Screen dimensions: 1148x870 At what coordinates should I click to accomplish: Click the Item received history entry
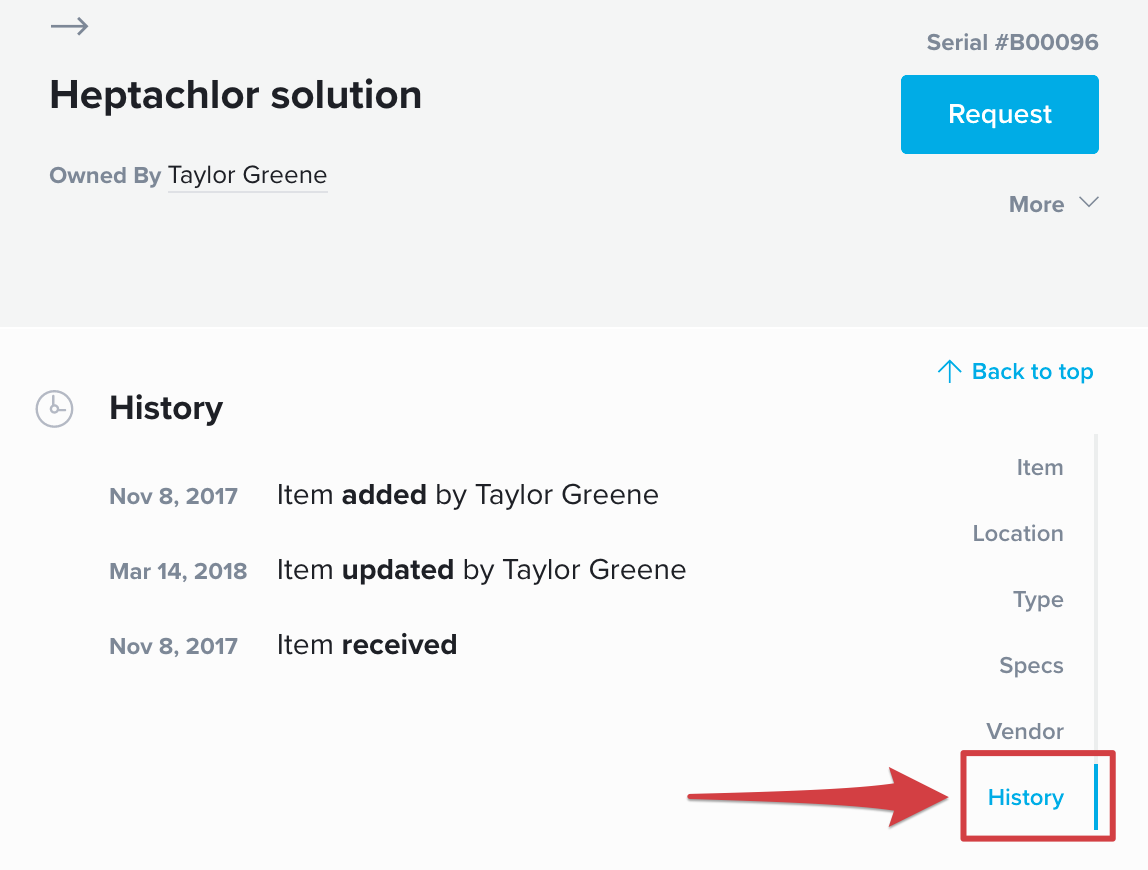click(366, 645)
